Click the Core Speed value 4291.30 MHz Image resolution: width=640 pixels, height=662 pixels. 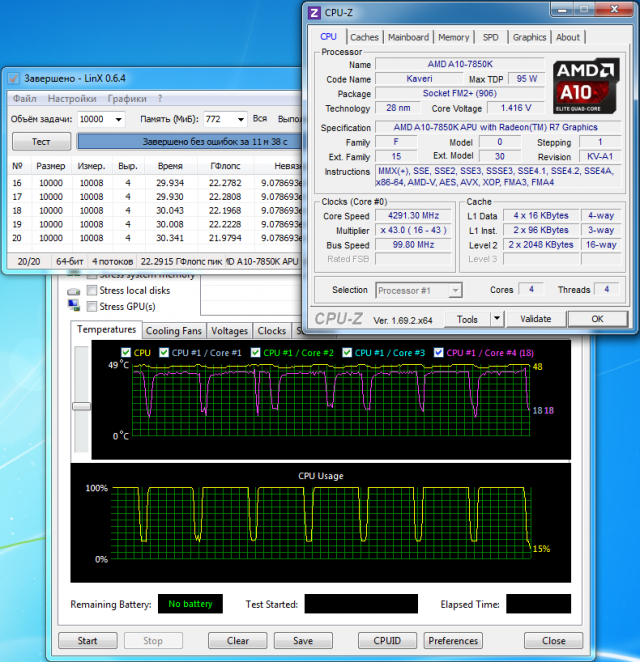point(413,216)
